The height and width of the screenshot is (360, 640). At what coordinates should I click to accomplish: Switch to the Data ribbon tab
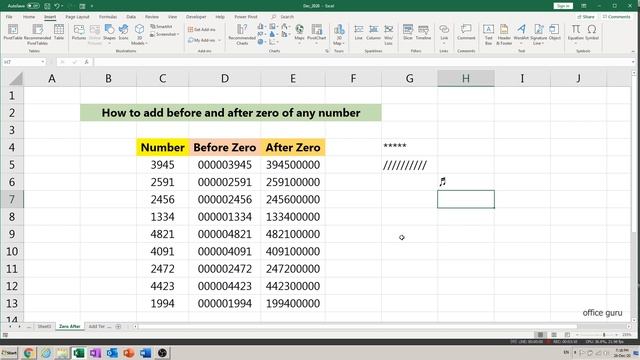pyautogui.click(x=131, y=17)
